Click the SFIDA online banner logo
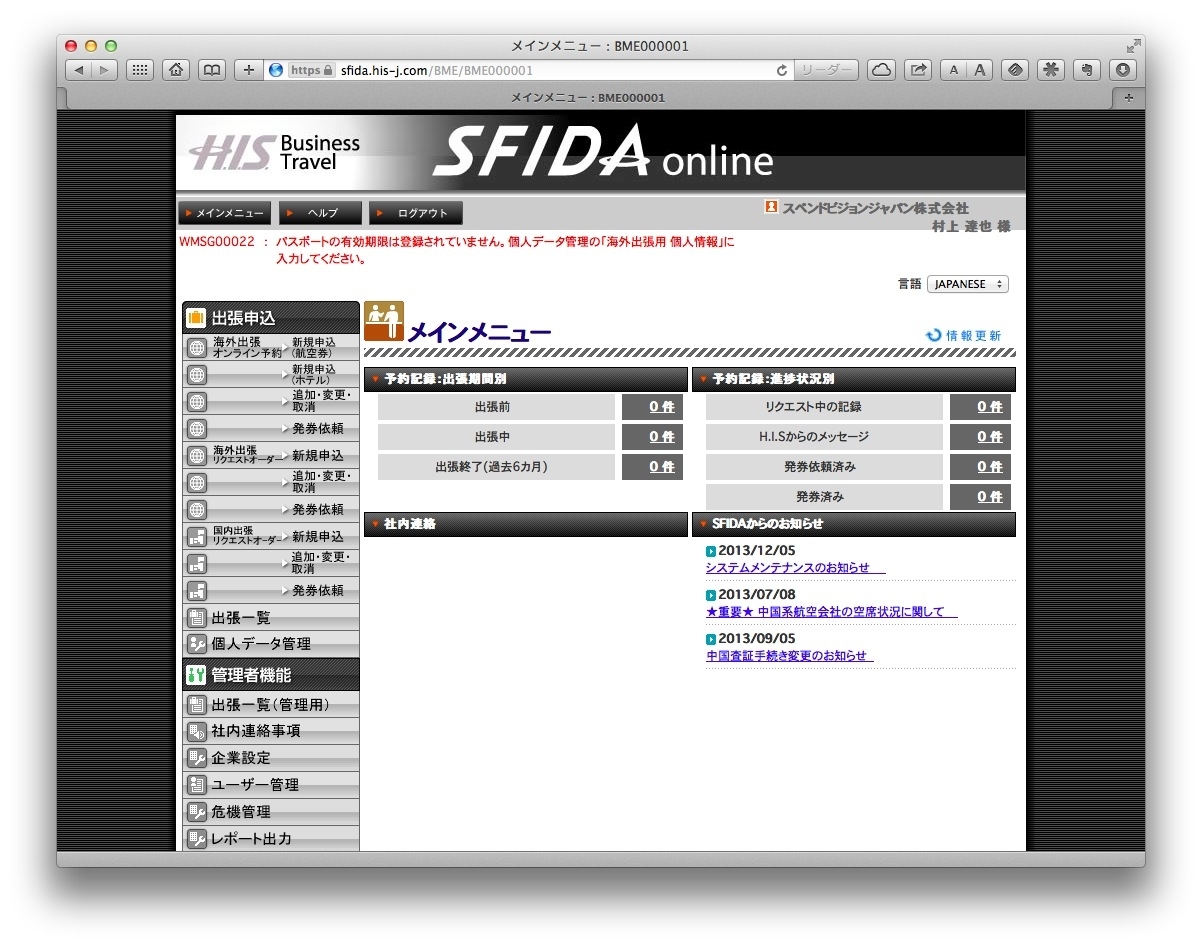This screenshot has height=946, width=1202. tap(603, 153)
